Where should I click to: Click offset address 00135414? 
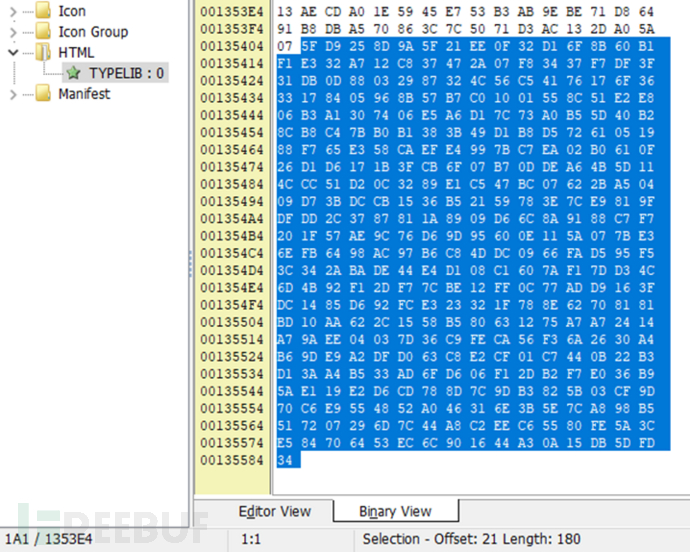coord(232,63)
